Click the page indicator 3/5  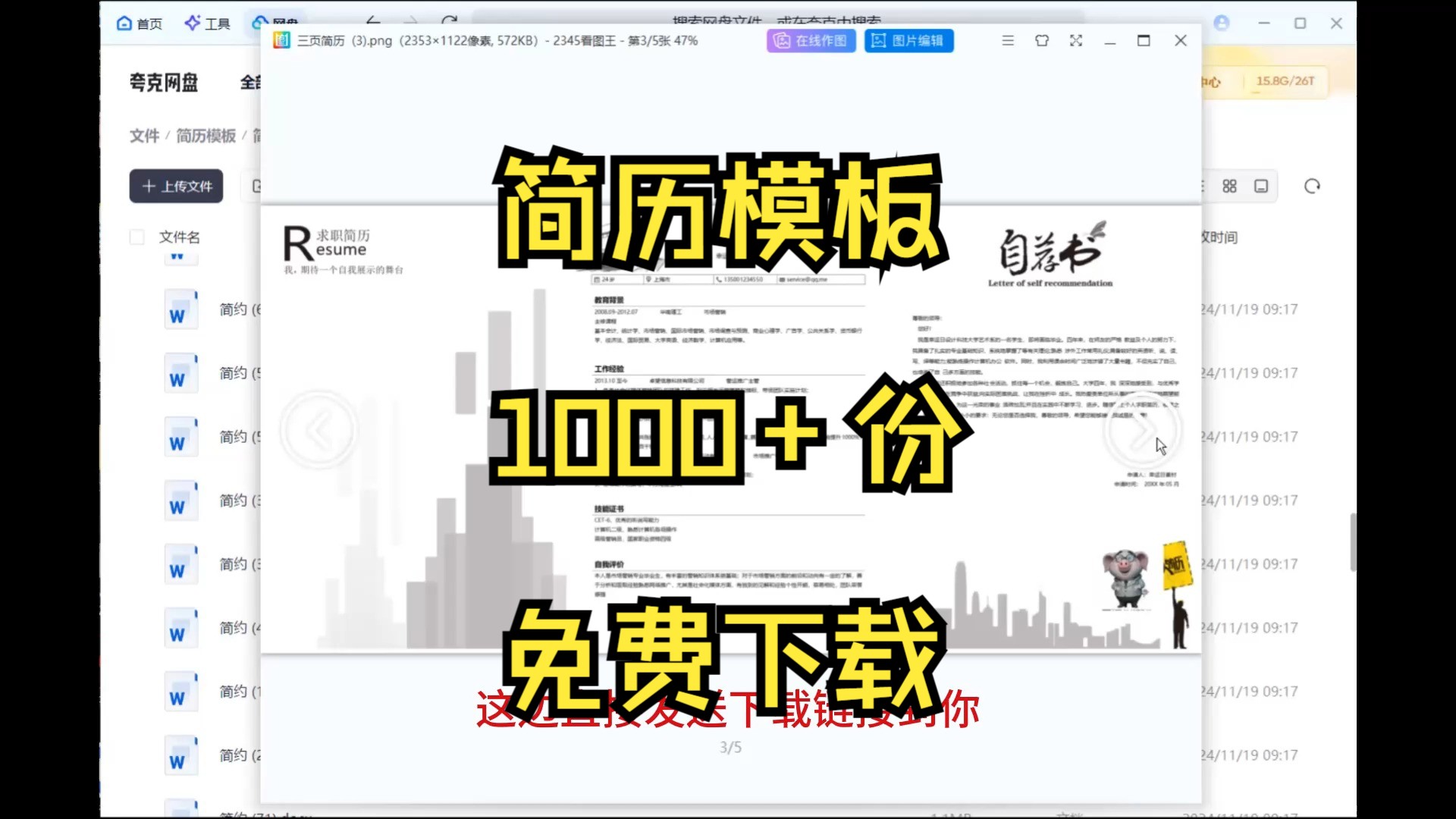coord(730,748)
